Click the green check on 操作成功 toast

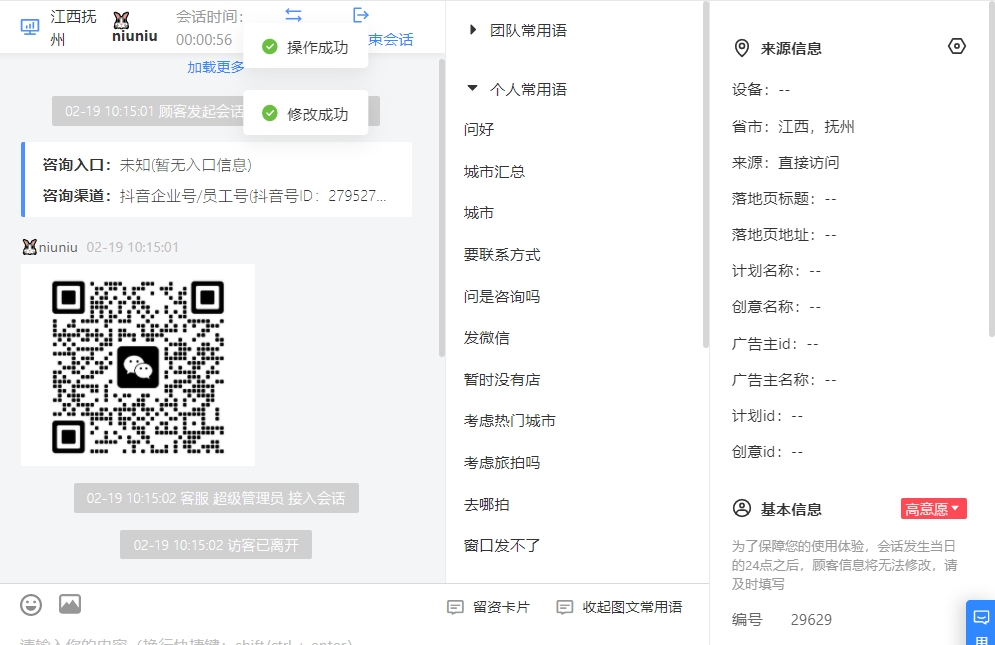270,46
